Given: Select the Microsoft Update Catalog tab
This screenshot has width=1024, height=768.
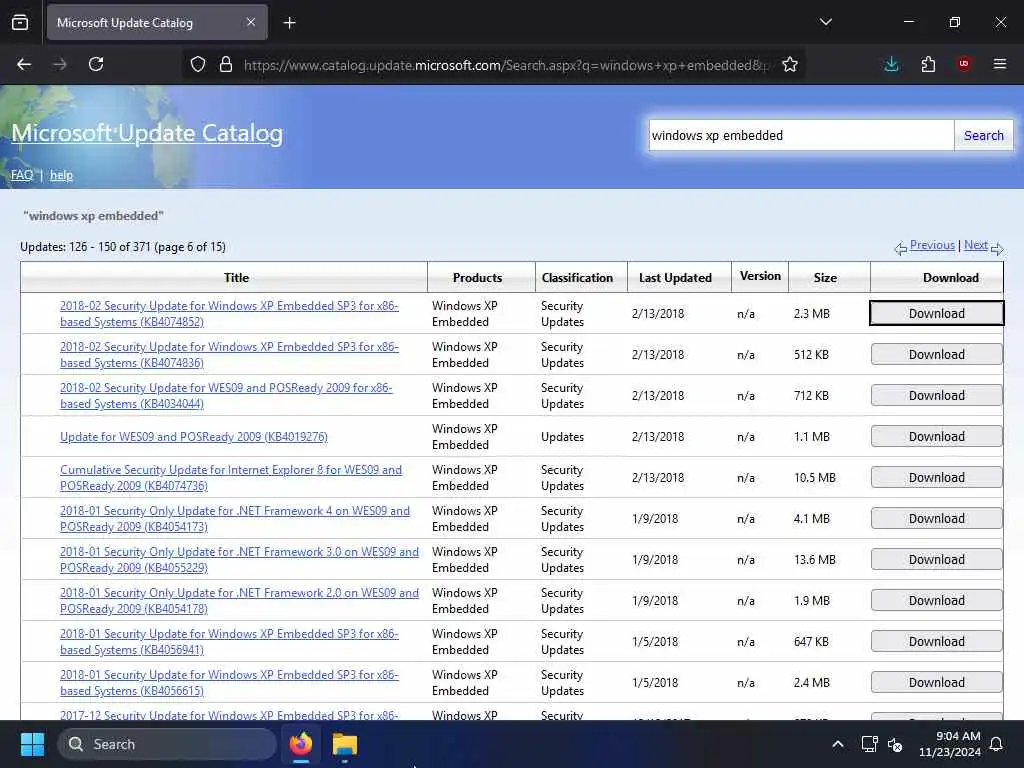Looking at the screenshot, I should coord(157,22).
